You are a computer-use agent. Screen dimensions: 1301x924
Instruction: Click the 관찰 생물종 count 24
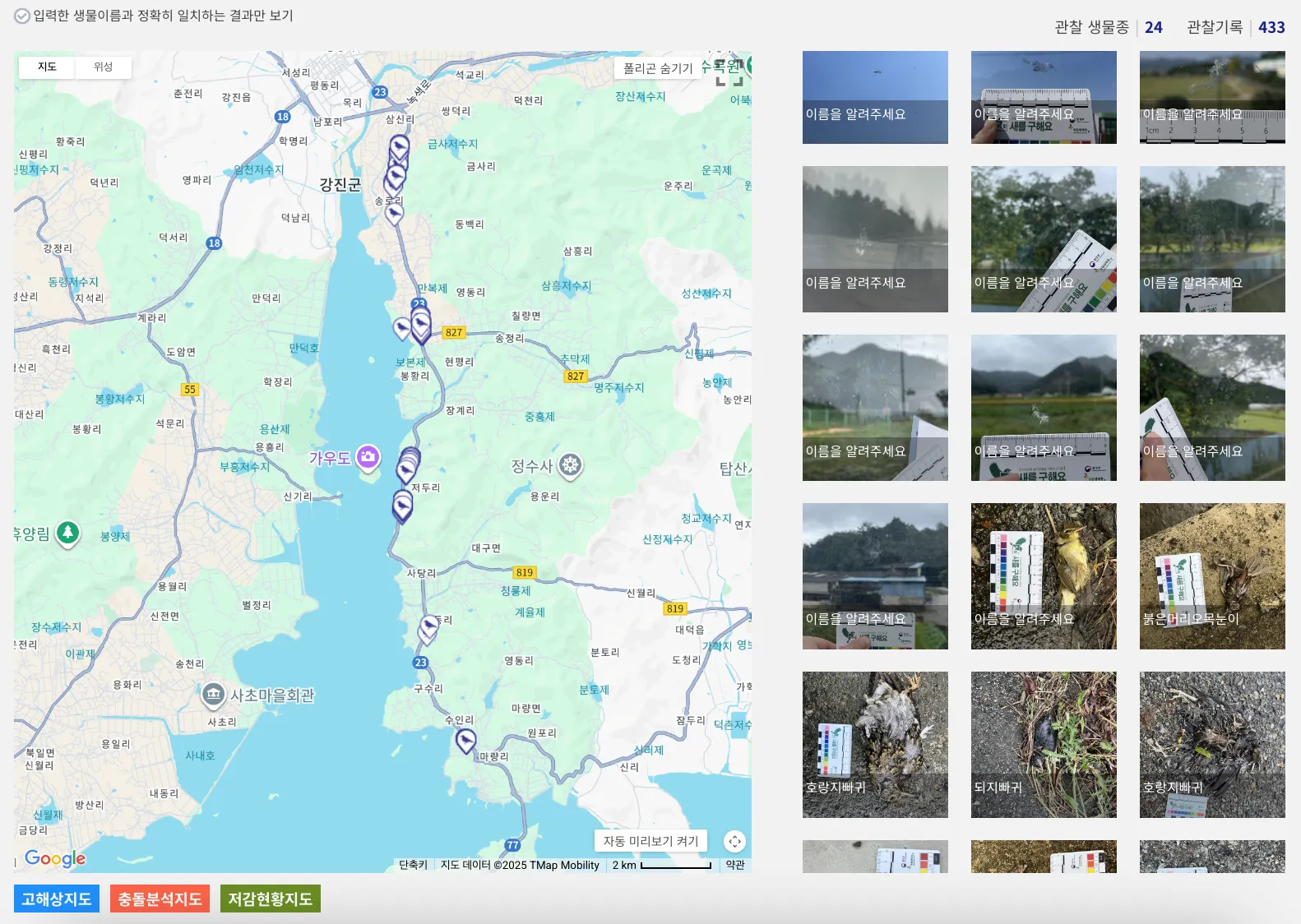coord(1154,27)
